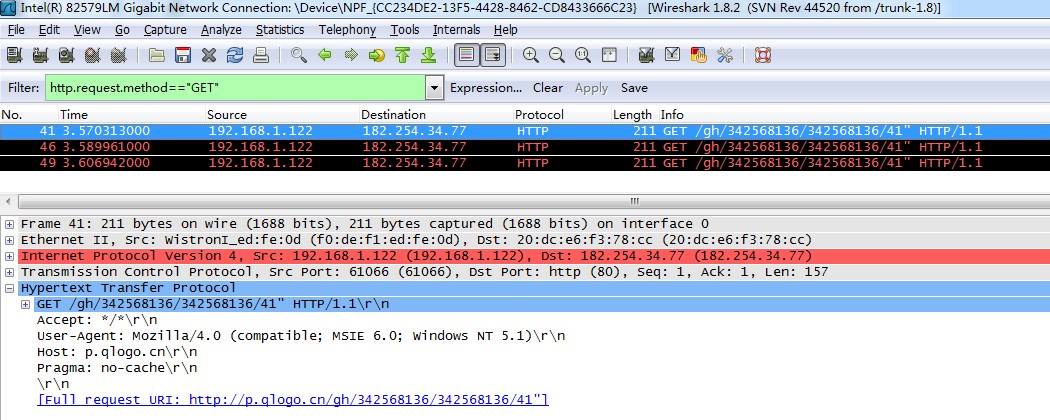
Task: Restart the running capture icon
Action: pos(119,55)
